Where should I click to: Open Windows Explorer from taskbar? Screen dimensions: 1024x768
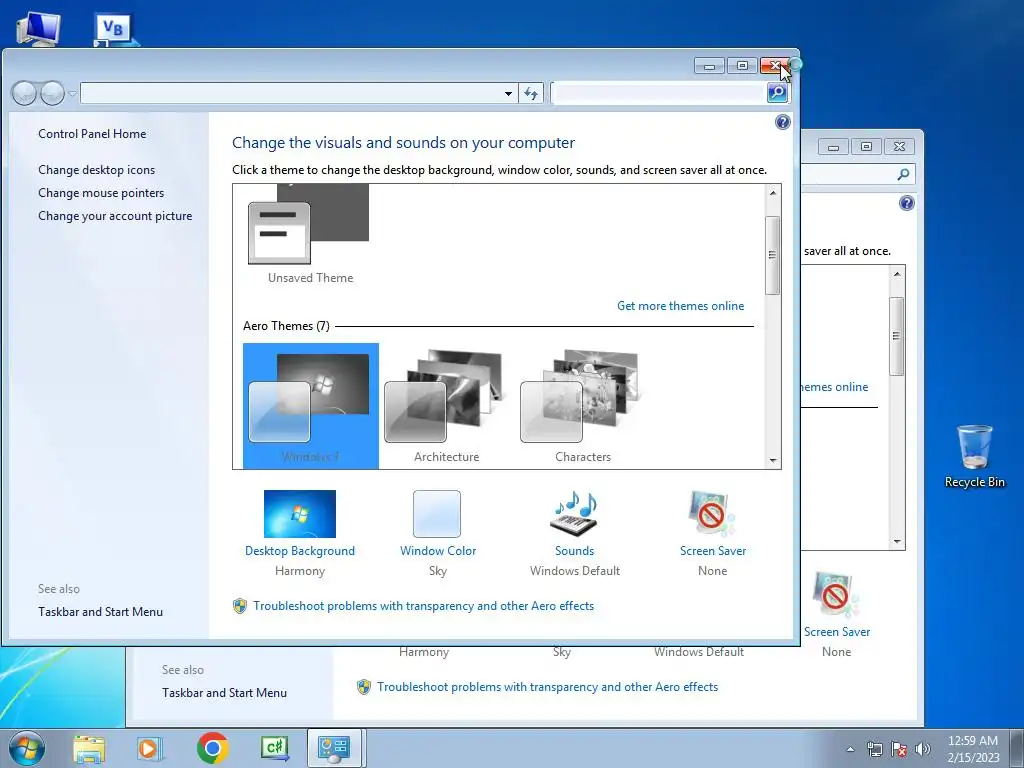(89, 748)
